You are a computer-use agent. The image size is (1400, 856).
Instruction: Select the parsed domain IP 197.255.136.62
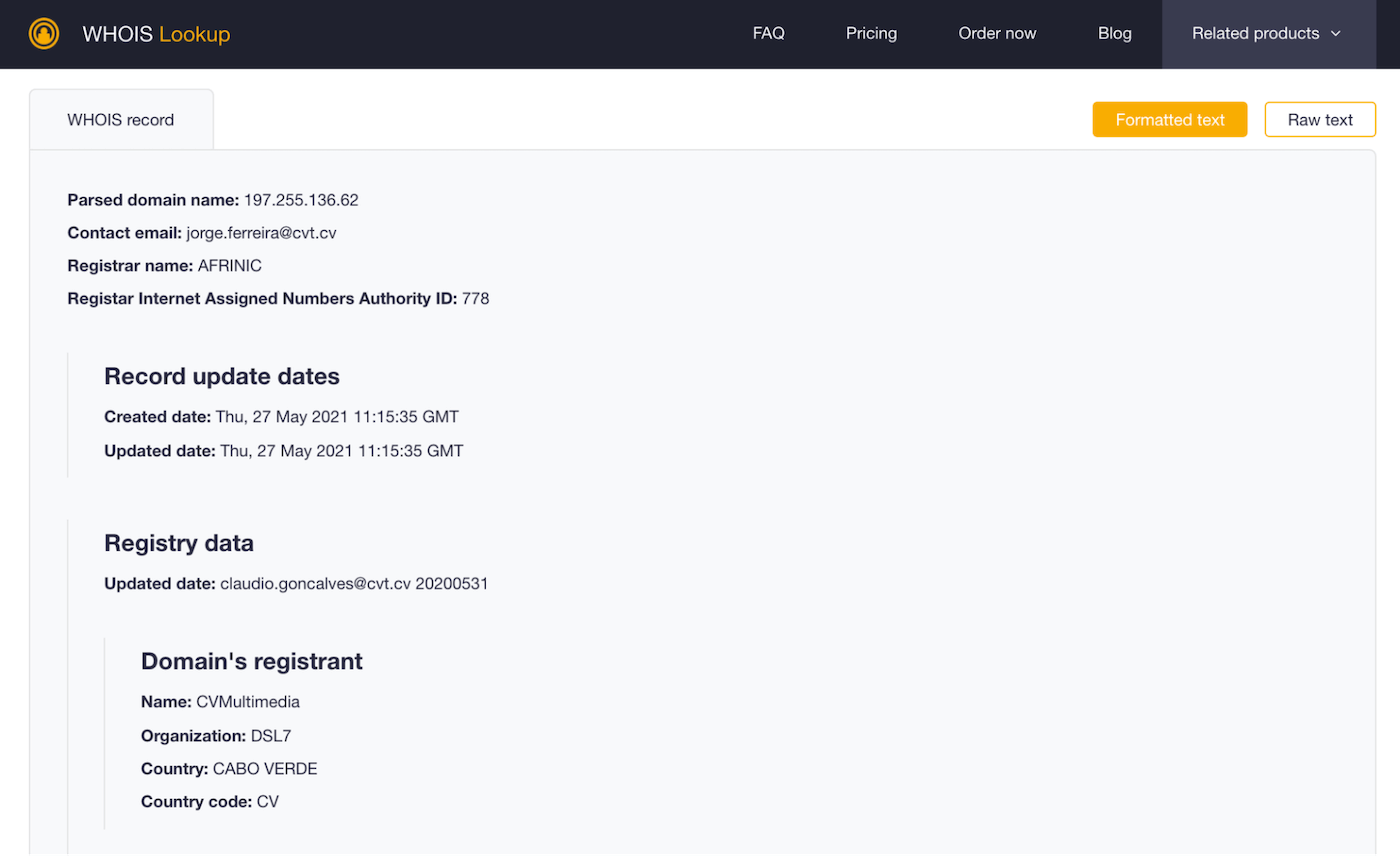pyautogui.click(x=301, y=199)
